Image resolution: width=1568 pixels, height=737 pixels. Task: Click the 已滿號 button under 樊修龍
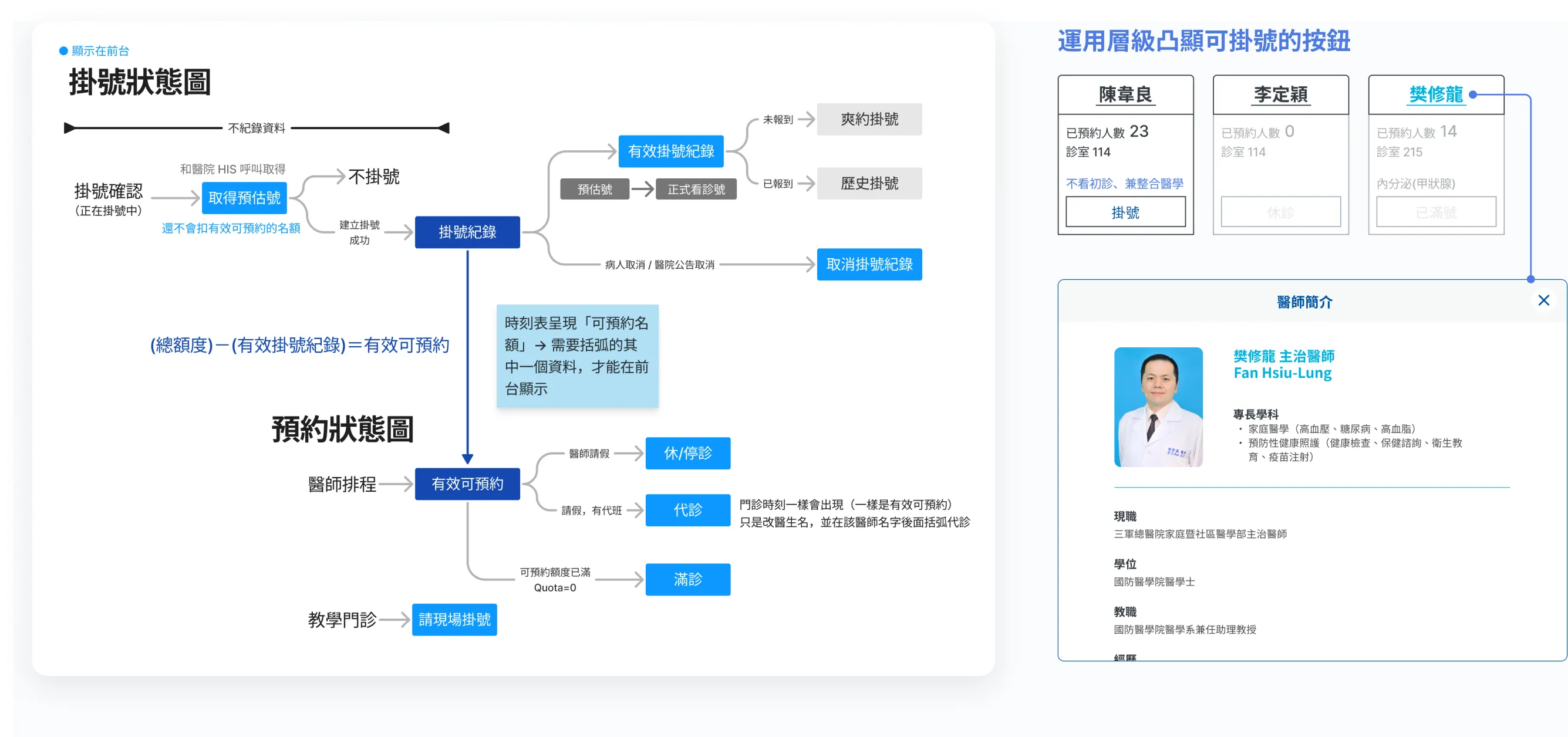[x=1435, y=212]
